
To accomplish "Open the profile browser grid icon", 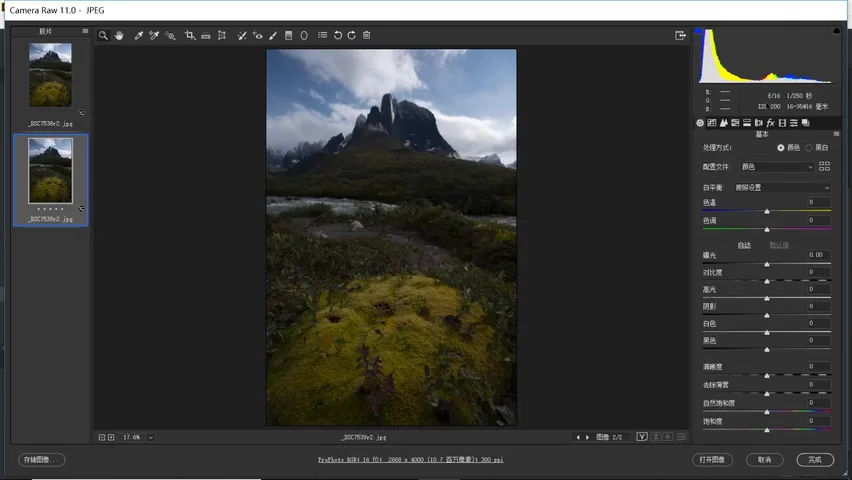I will [824, 166].
